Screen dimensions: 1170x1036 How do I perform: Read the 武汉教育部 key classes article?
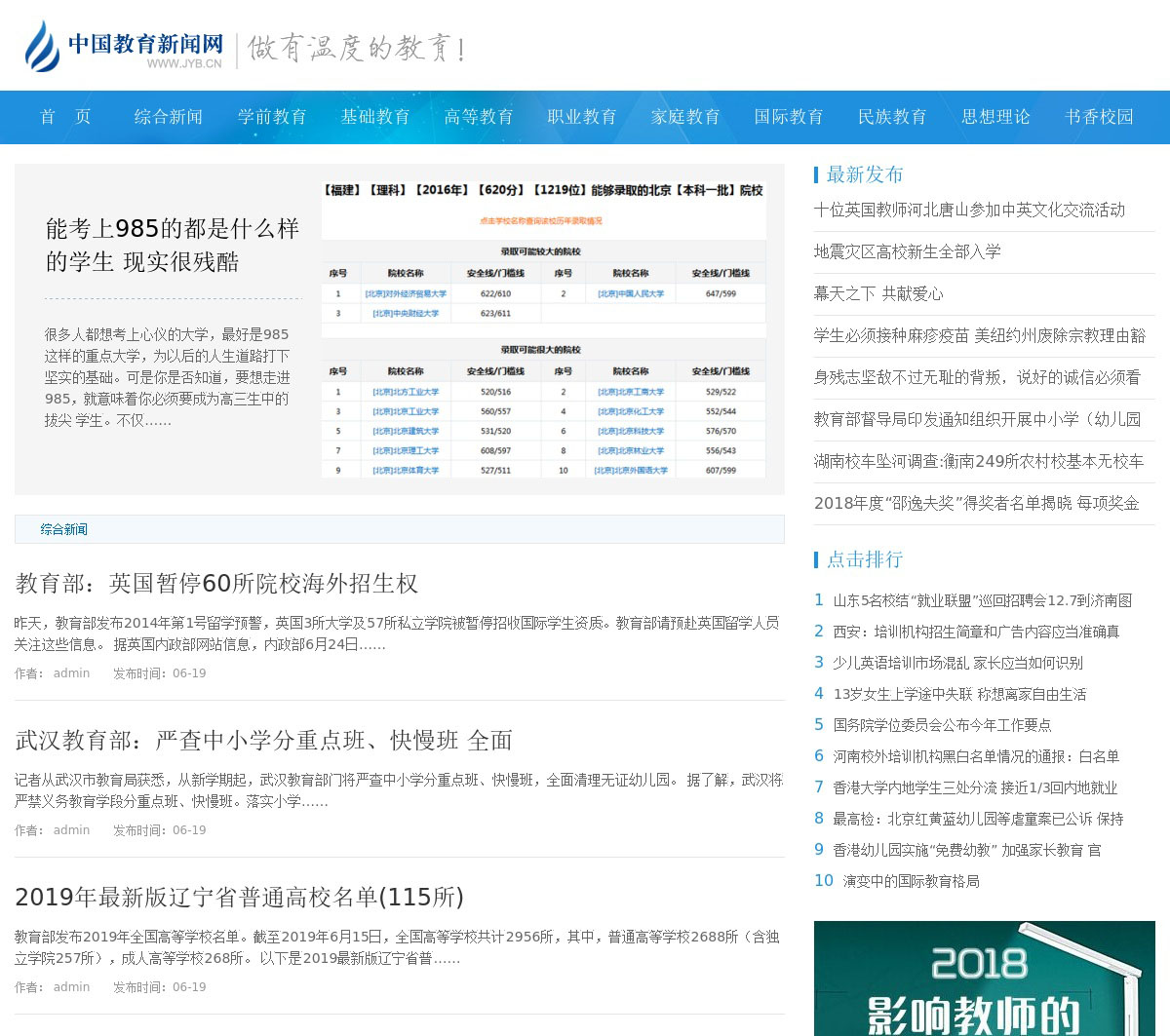point(263,740)
